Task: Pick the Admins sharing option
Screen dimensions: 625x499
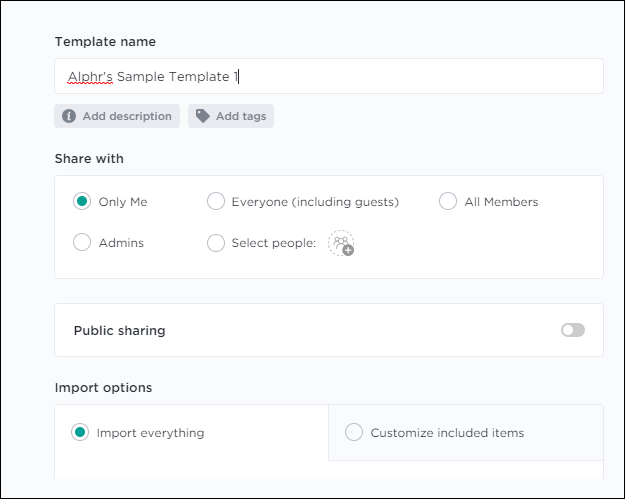Action: [x=82, y=243]
